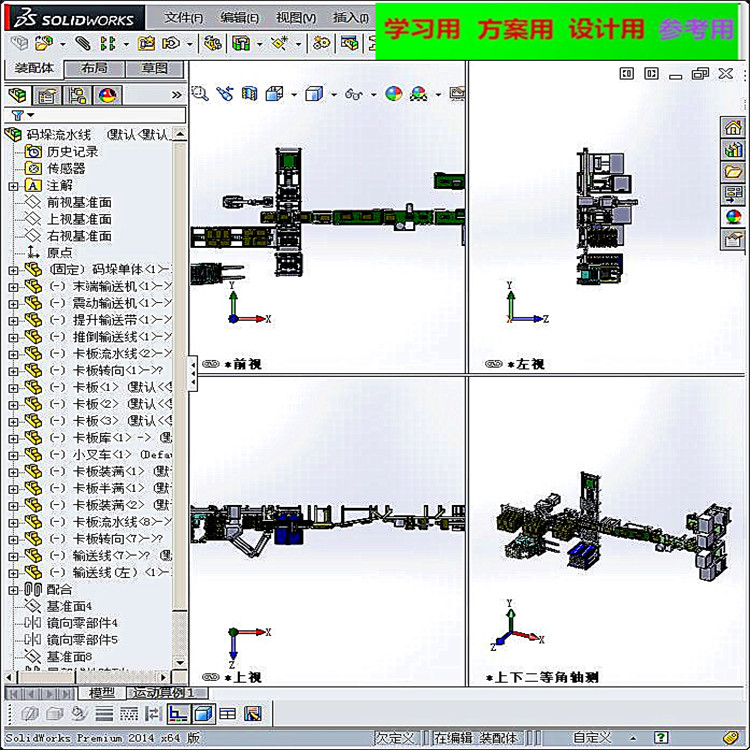Screen dimensions: 750x750
Task: Switch to the 布局 tab
Action: tap(94, 68)
